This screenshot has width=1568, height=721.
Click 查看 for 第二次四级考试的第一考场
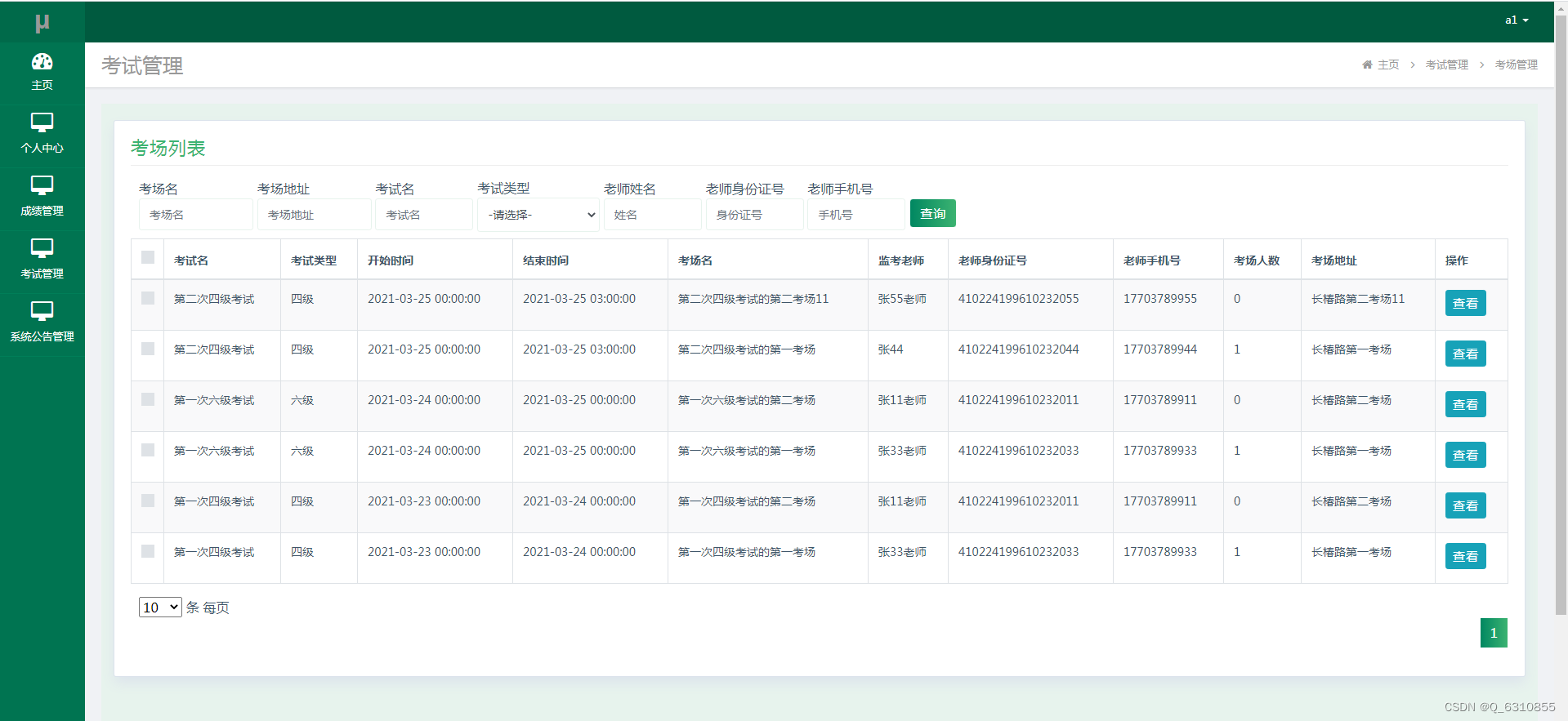pyautogui.click(x=1465, y=354)
